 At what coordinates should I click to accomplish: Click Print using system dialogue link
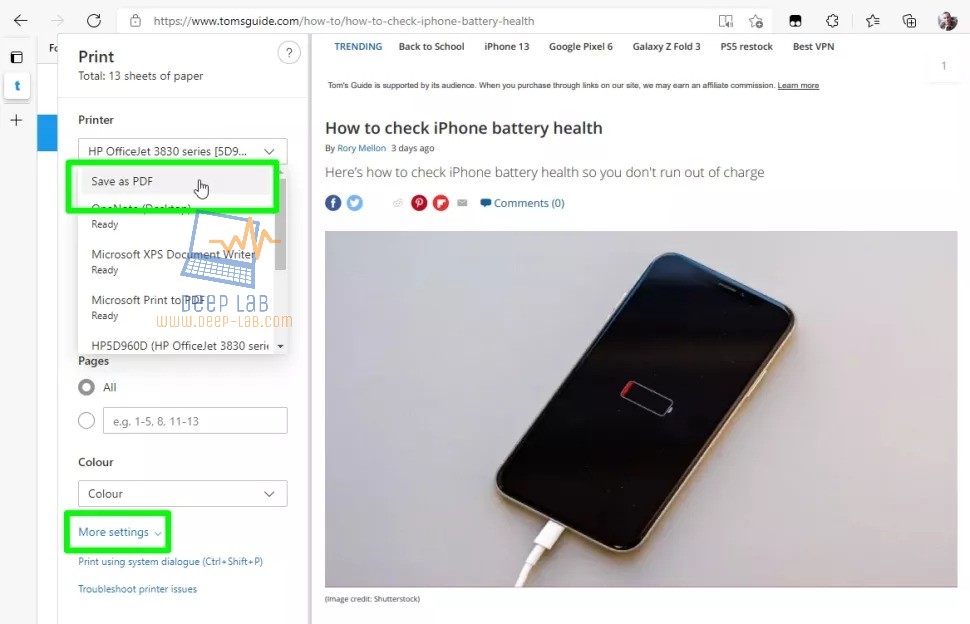pos(170,562)
